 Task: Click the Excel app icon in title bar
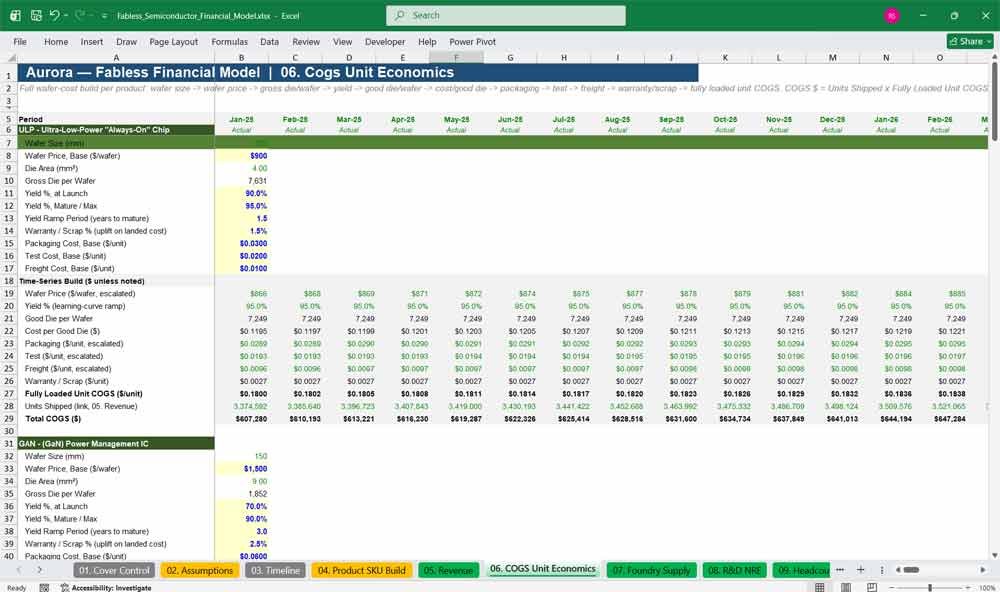[15, 15]
